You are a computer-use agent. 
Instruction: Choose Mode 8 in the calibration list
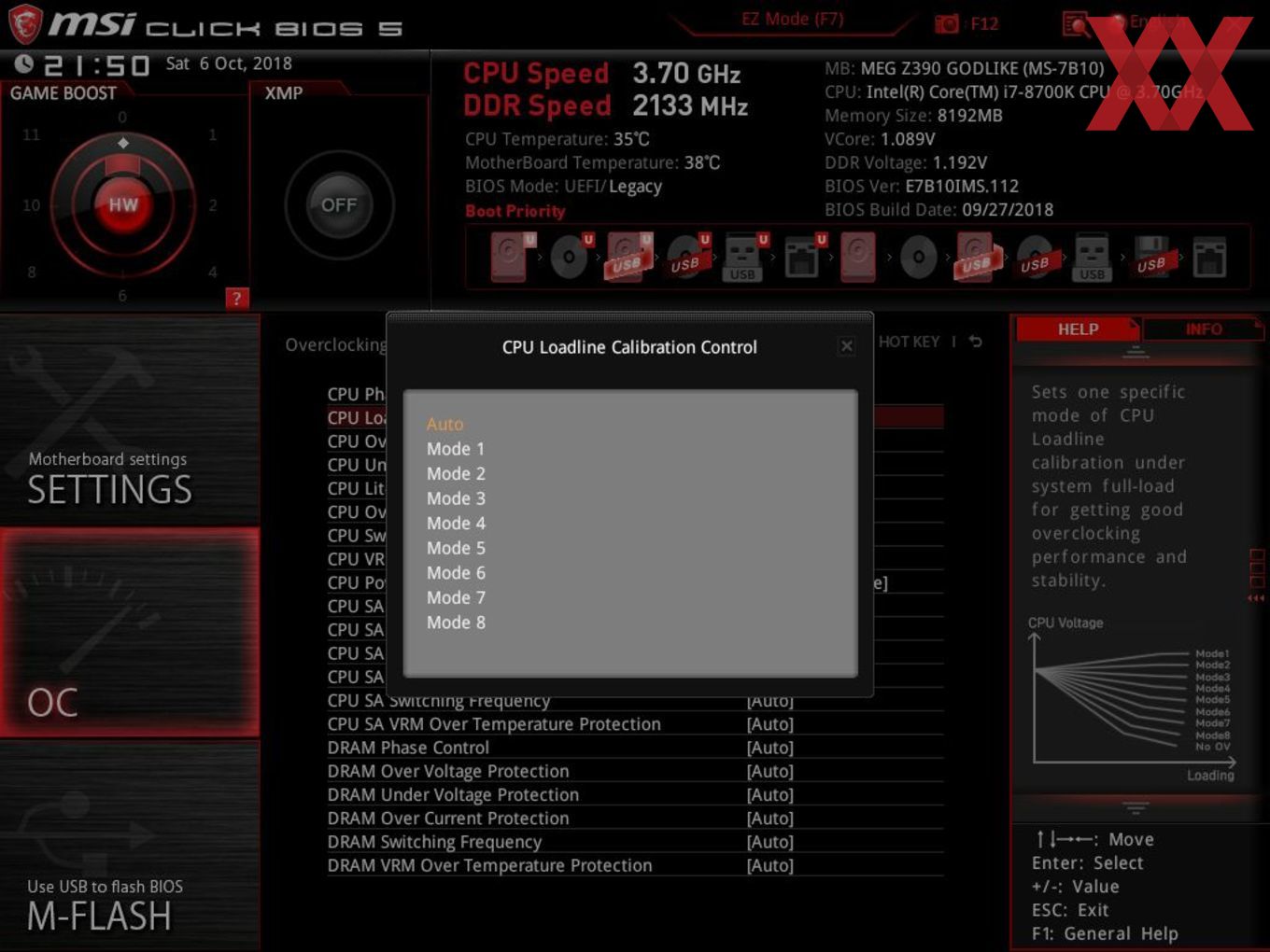[x=456, y=622]
